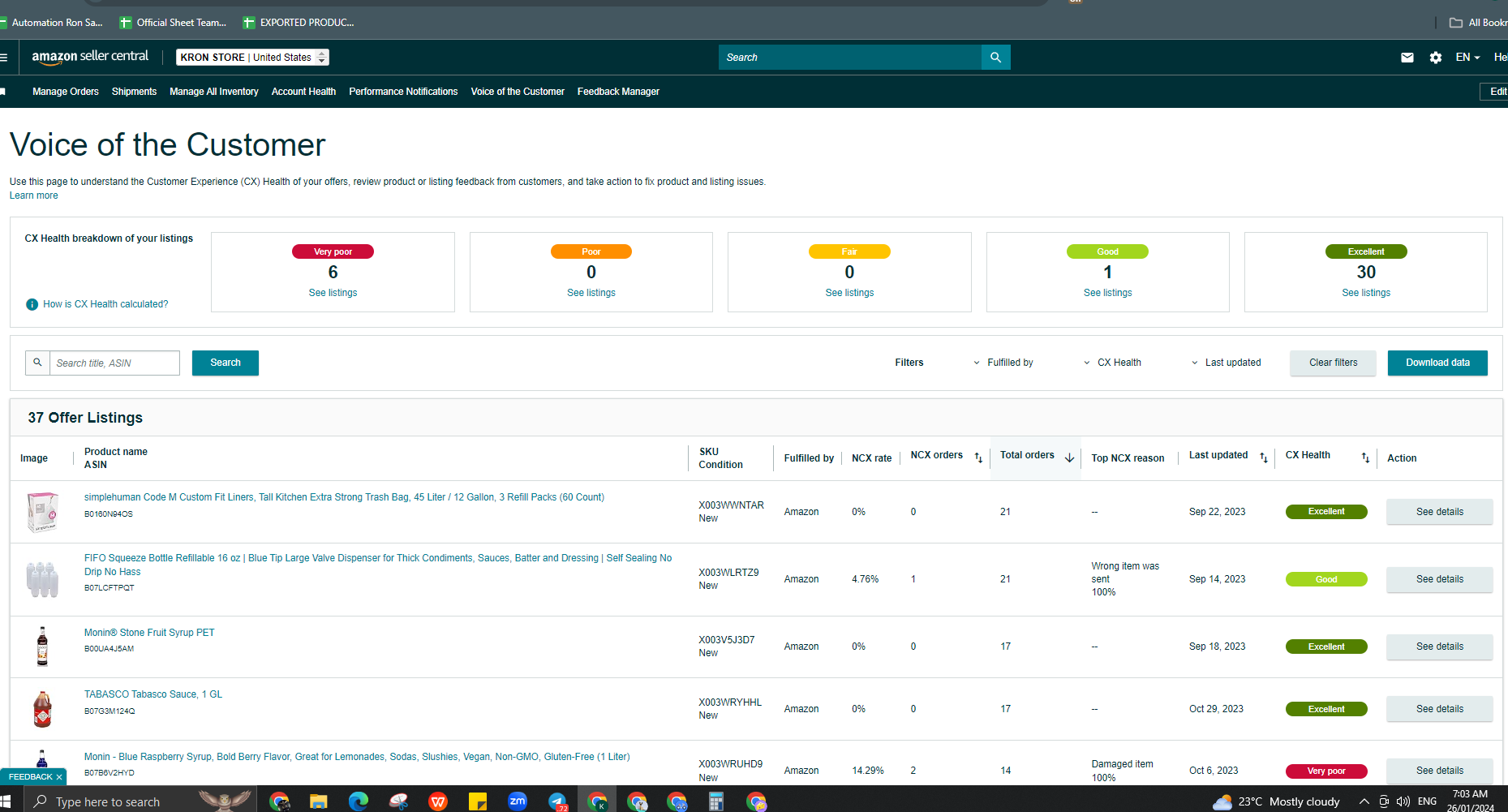
Task: Open Zoom from the taskbar
Action: 517,801
